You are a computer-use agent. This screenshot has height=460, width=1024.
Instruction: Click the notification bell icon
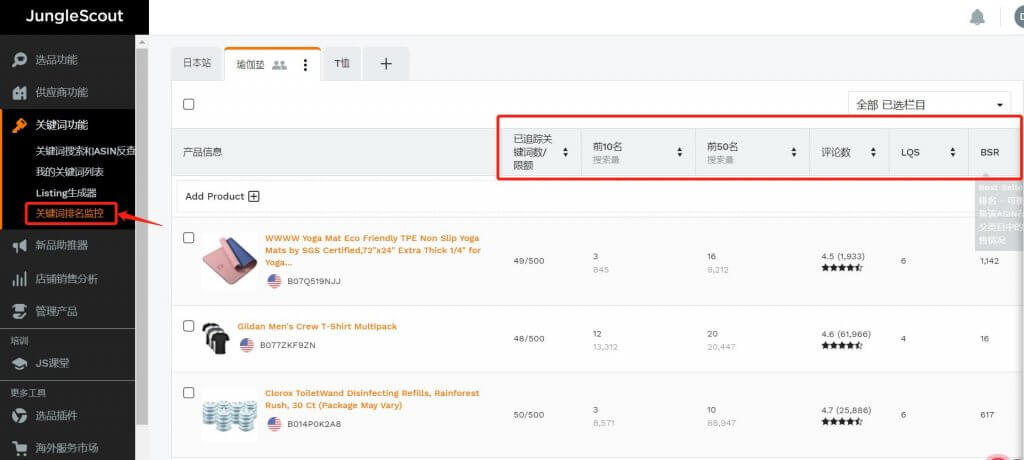click(x=977, y=18)
